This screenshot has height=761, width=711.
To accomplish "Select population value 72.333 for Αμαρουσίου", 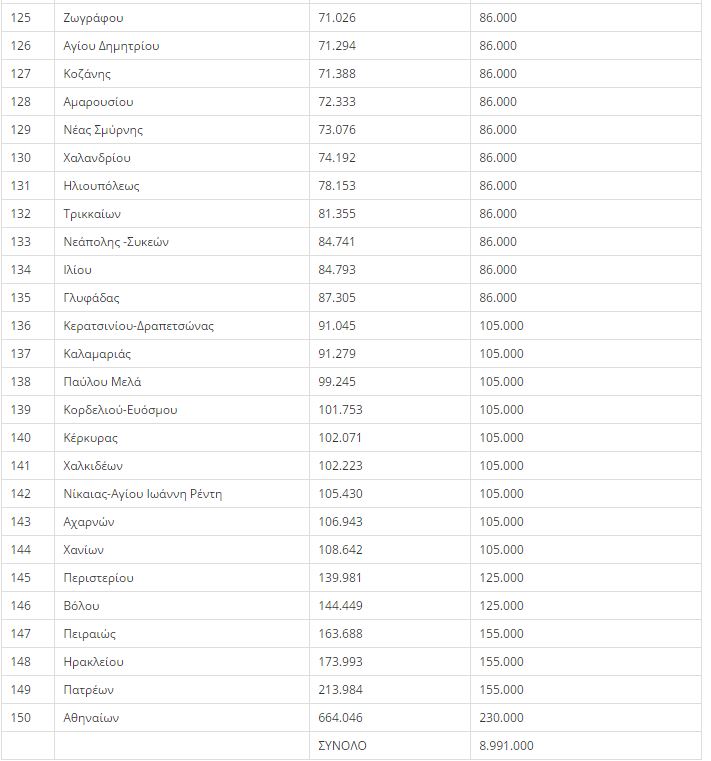I will click(337, 102).
